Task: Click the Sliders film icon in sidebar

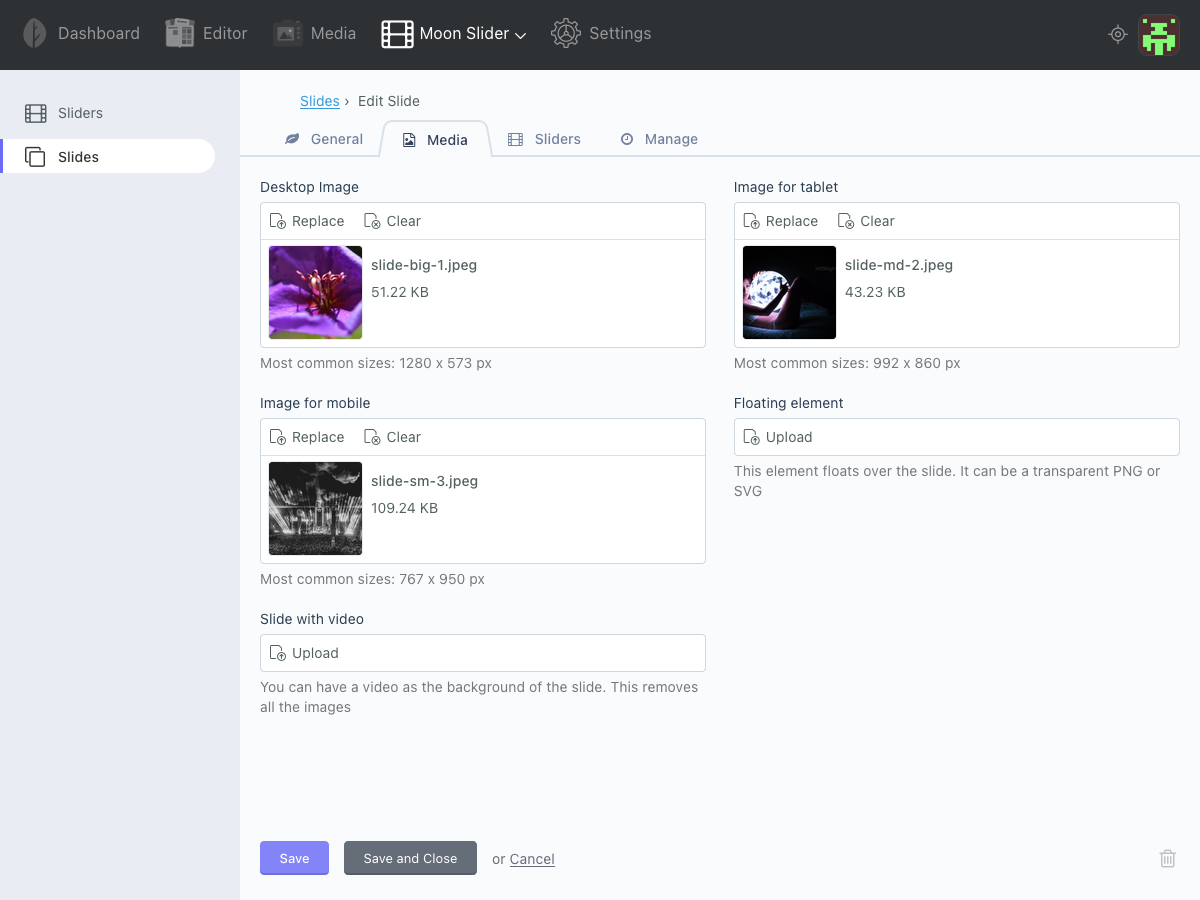Action: 36,113
